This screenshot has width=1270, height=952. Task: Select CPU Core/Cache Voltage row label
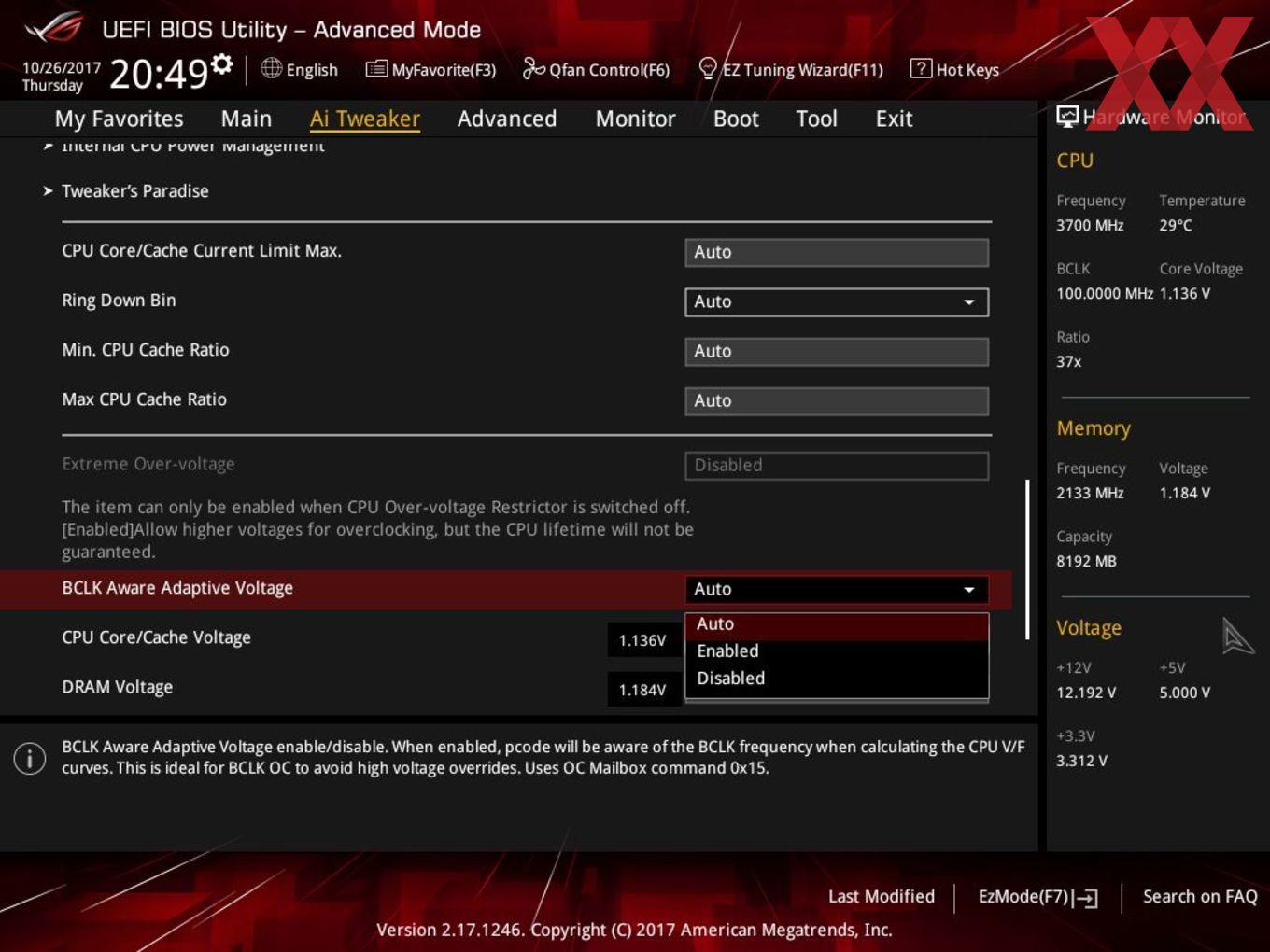tap(156, 637)
